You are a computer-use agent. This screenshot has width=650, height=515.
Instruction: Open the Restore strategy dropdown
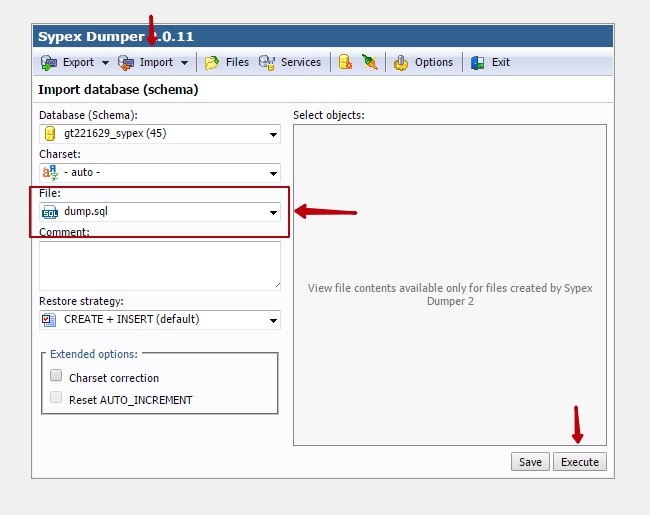160,320
